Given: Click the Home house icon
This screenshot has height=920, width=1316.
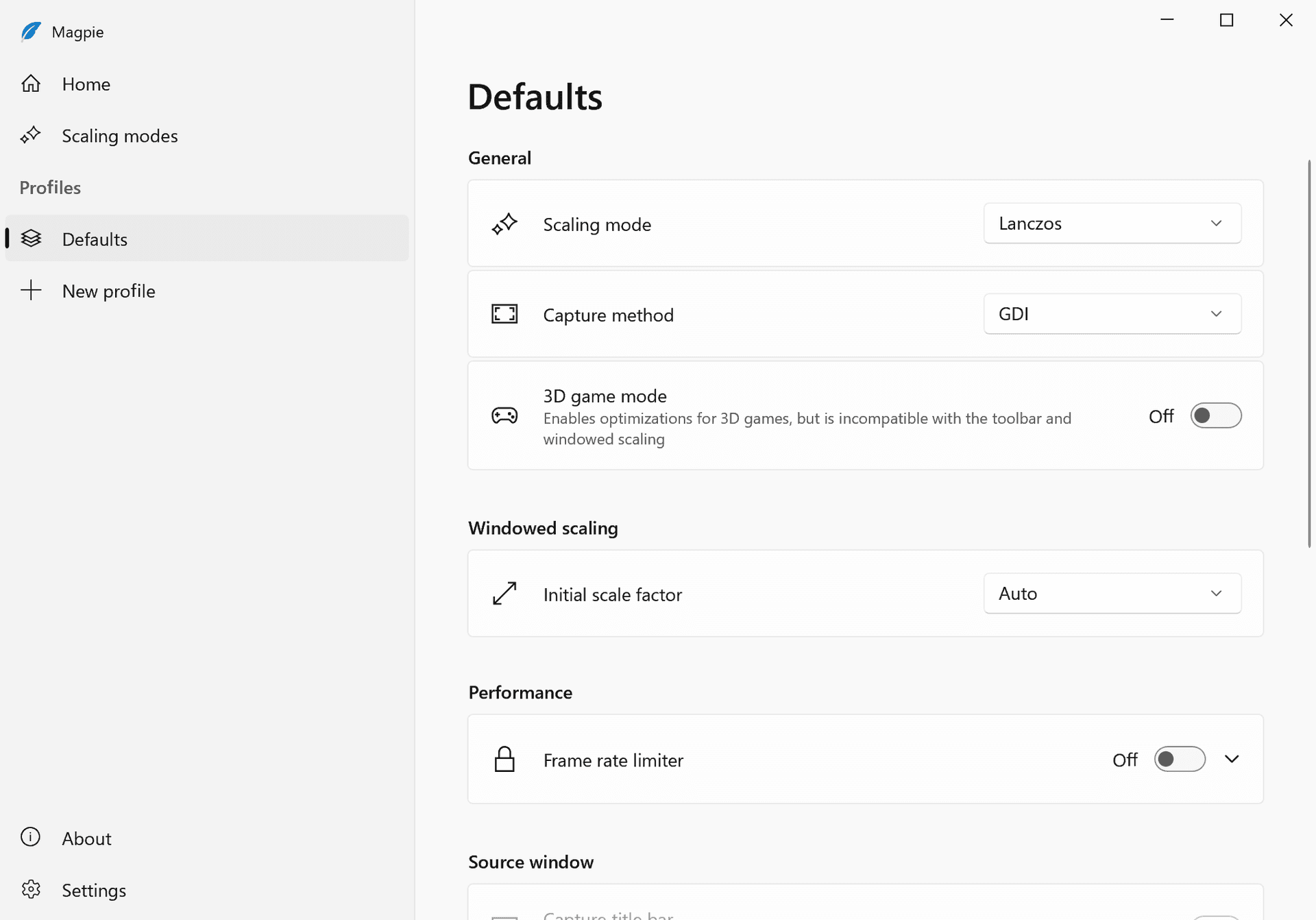Looking at the screenshot, I should click(31, 84).
